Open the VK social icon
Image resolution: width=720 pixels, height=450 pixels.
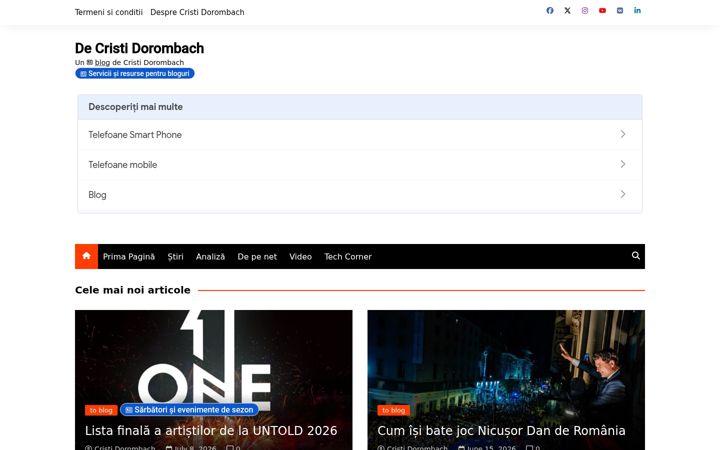pyautogui.click(x=620, y=11)
